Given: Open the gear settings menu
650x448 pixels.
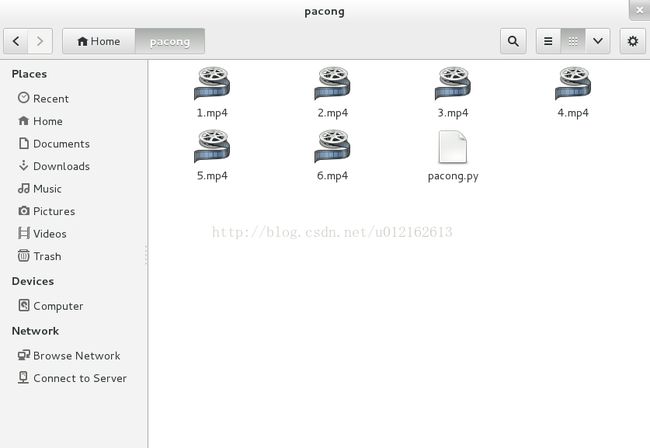Looking at the screenshot, I should click(x=633, y=41).
